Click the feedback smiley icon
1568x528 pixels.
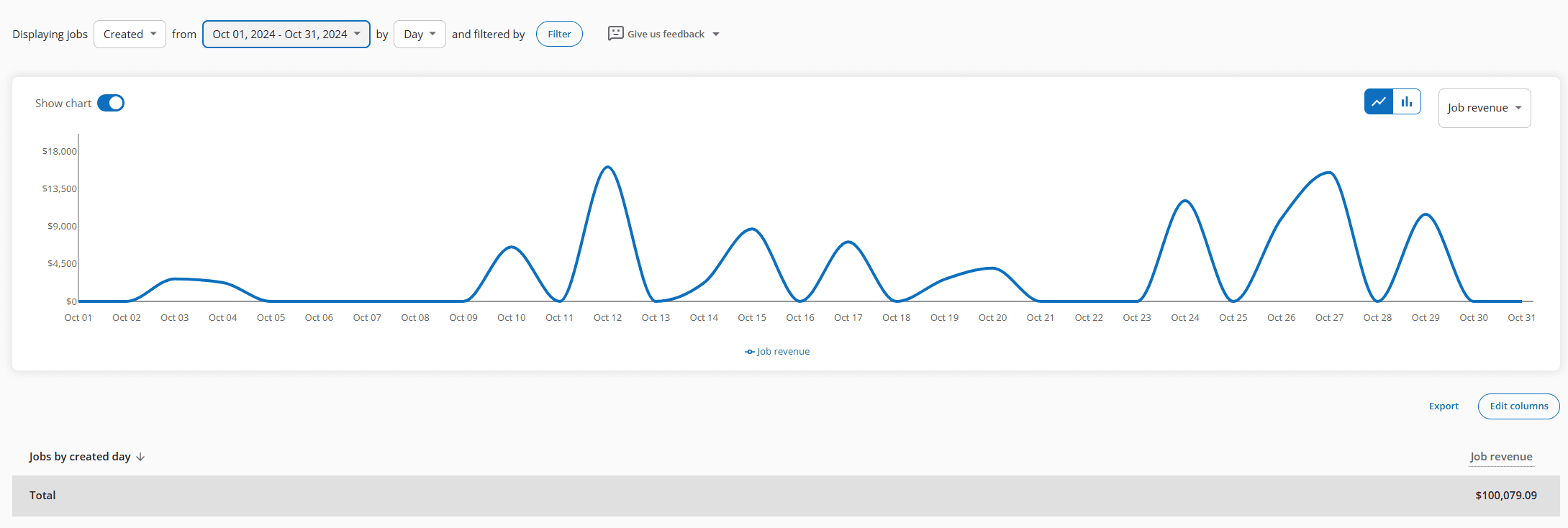click(x=615, y=34)
